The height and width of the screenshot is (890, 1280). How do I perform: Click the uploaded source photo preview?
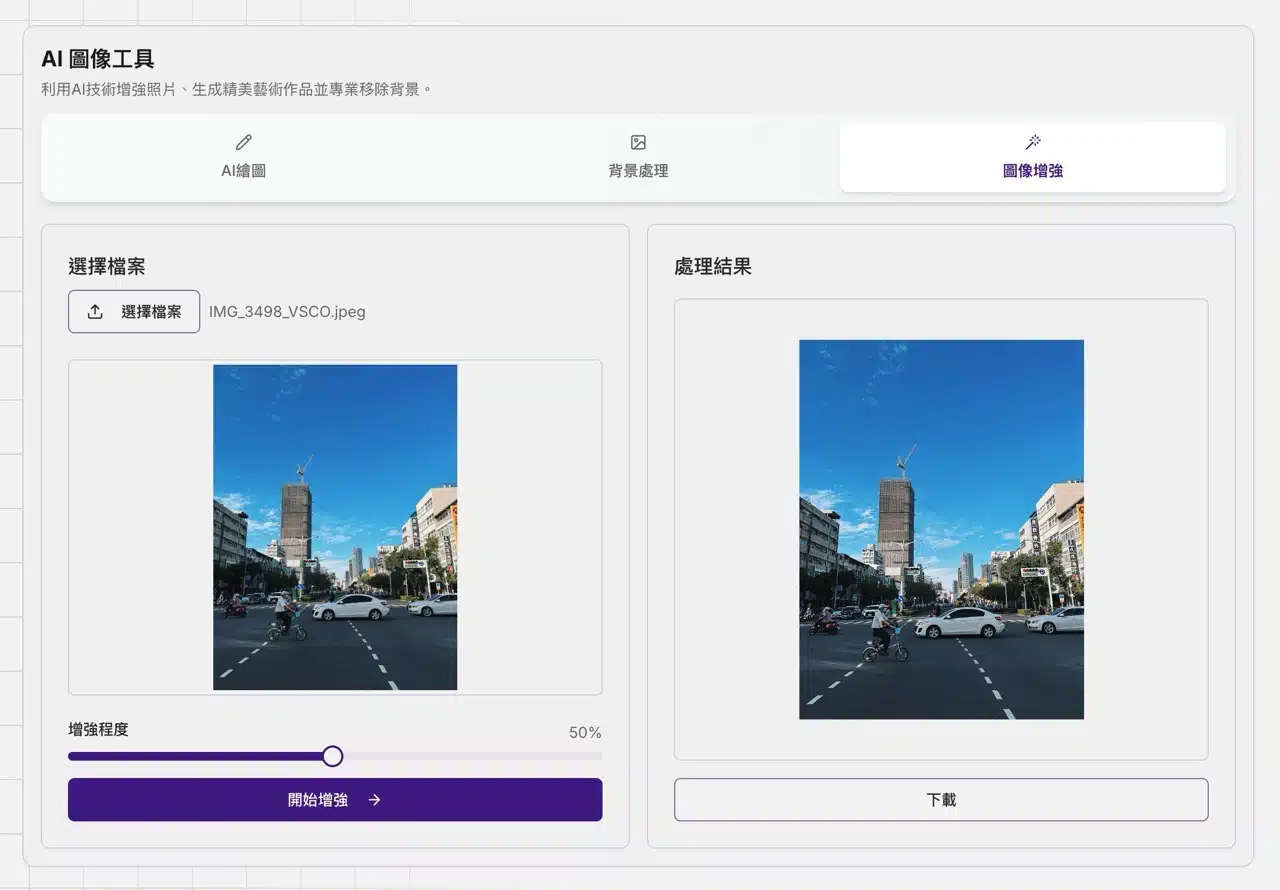point(335,527)
